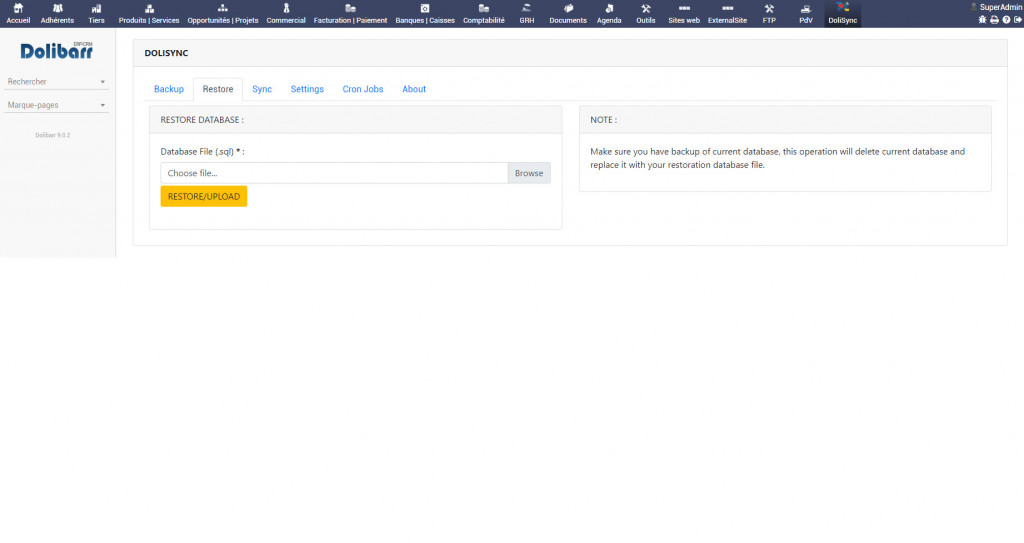Open Facturation | Paiement module
Viewport: 1024px width, 543px height.
[x=350, y=13]
